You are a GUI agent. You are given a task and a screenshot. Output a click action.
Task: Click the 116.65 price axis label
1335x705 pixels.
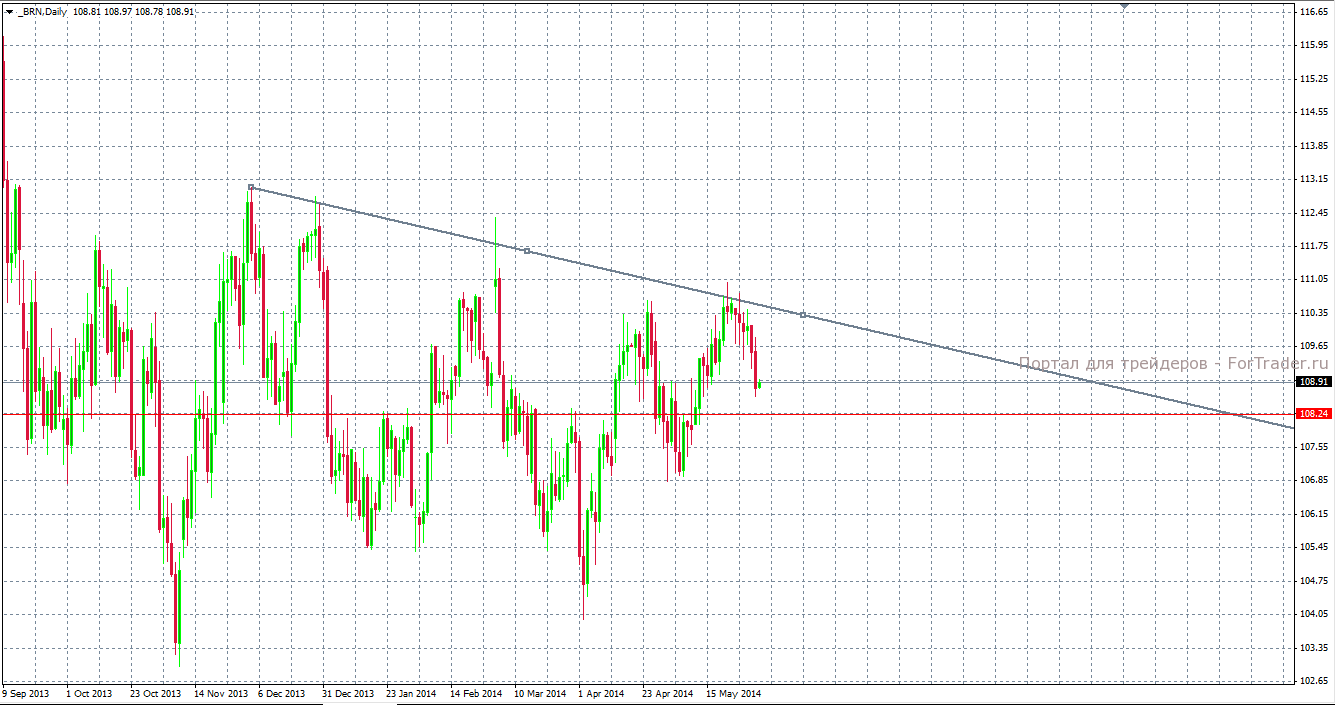point(1314,12)
